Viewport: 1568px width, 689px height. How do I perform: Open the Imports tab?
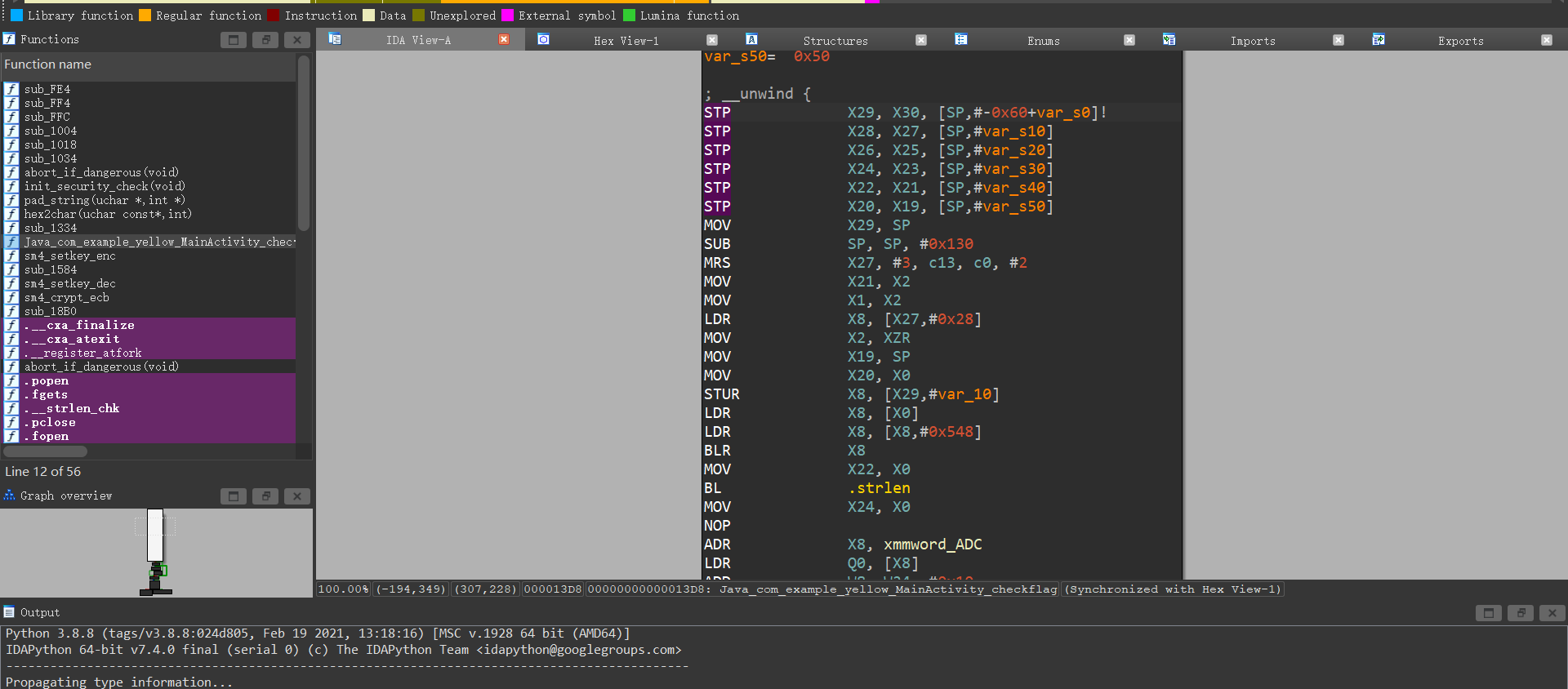[1252, 41]
